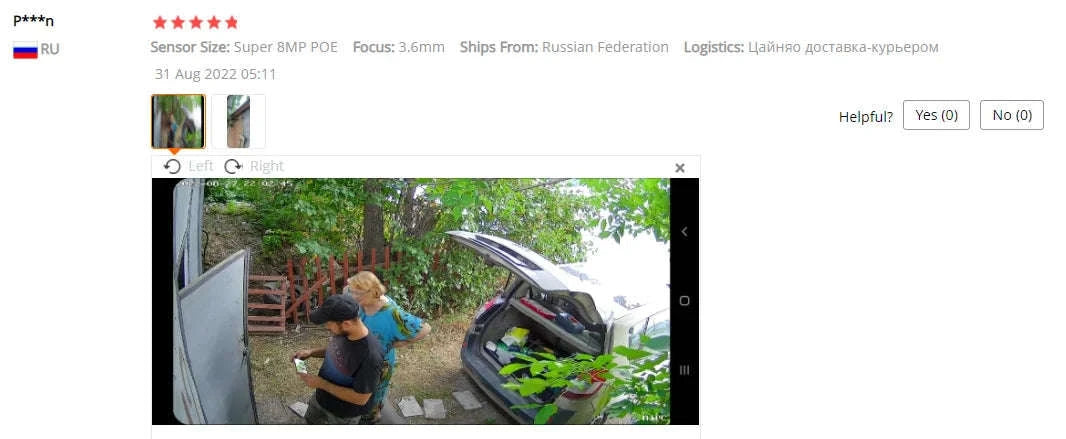
Task: Click the Sensor Size Super 8MP POE text
Action: pyautogui.click(x=244, y=48)
